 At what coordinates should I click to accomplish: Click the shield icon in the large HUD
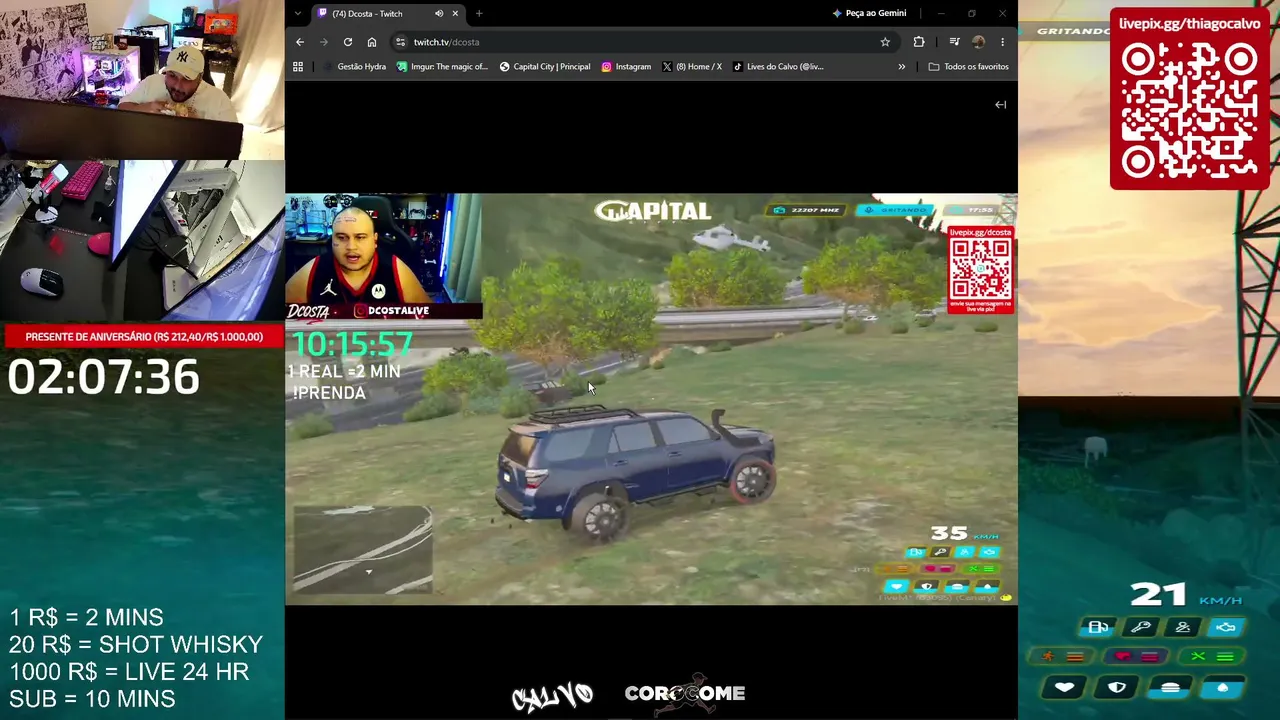(x=1118, y=688)
